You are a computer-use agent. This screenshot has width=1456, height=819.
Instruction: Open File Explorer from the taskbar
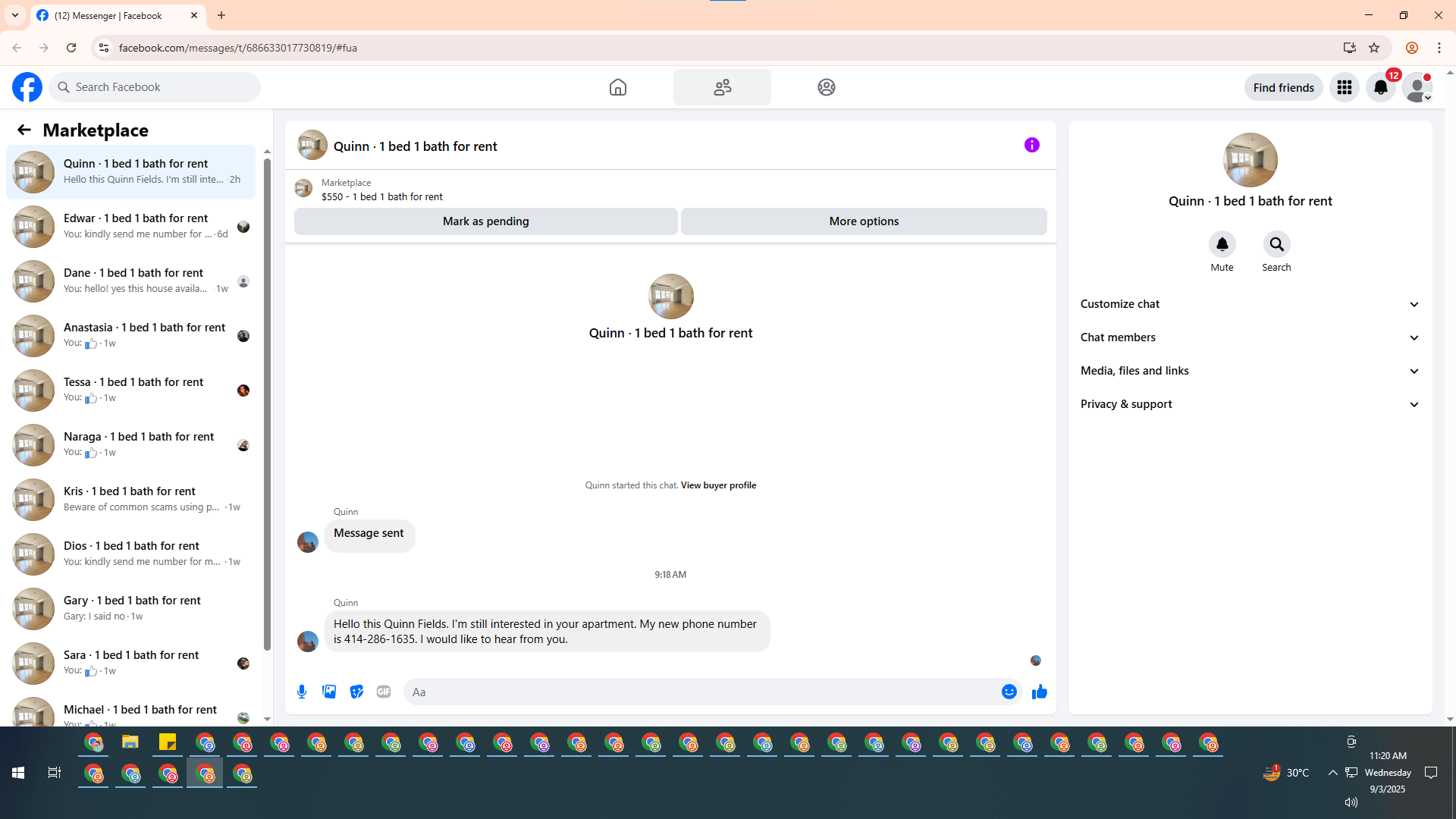[x=130, y=742]
